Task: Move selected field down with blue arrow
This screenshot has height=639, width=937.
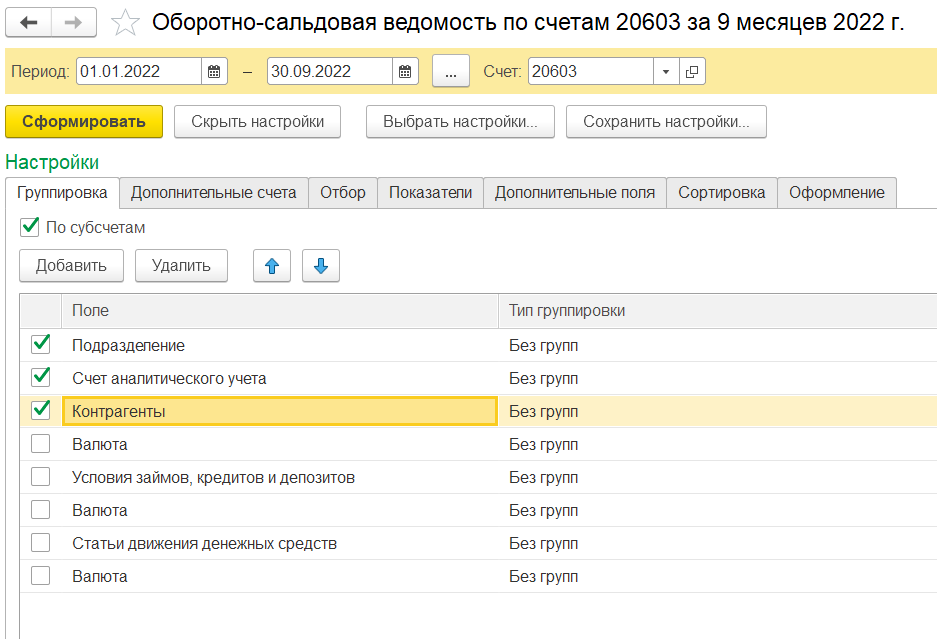Action: pos(321,266)
